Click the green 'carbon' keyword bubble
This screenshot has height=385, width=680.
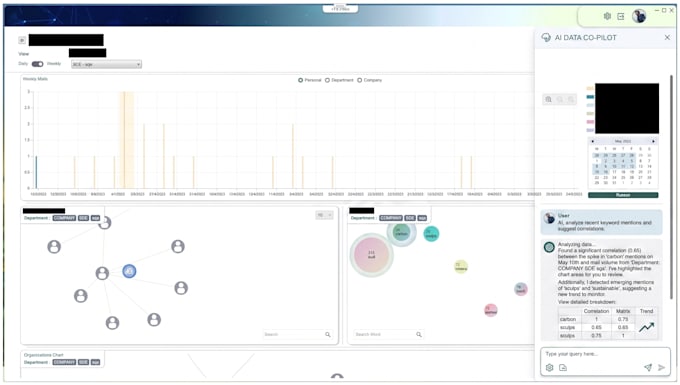coord(402,232)
